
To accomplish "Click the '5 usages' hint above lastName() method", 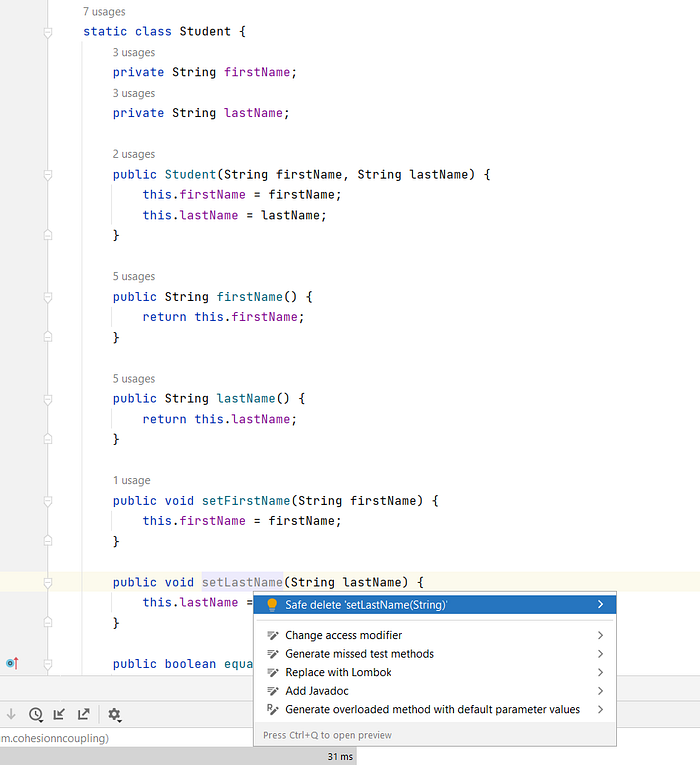I will point(134,379).
